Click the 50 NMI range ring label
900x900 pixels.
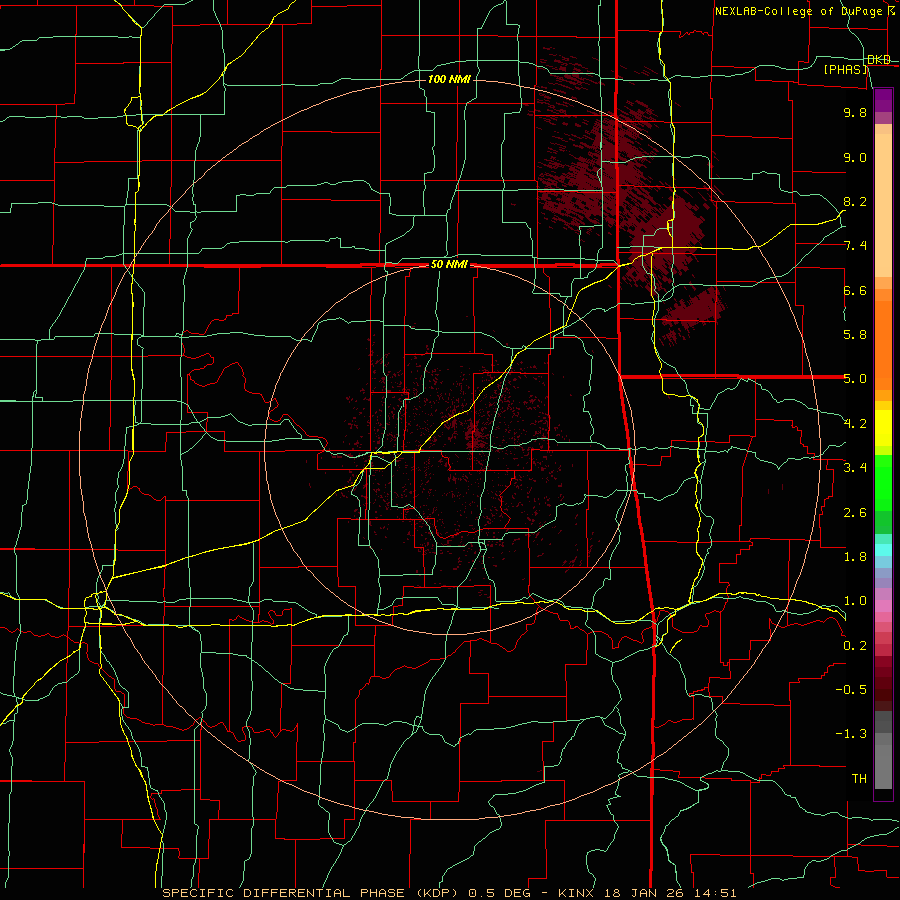coord(449,265)
